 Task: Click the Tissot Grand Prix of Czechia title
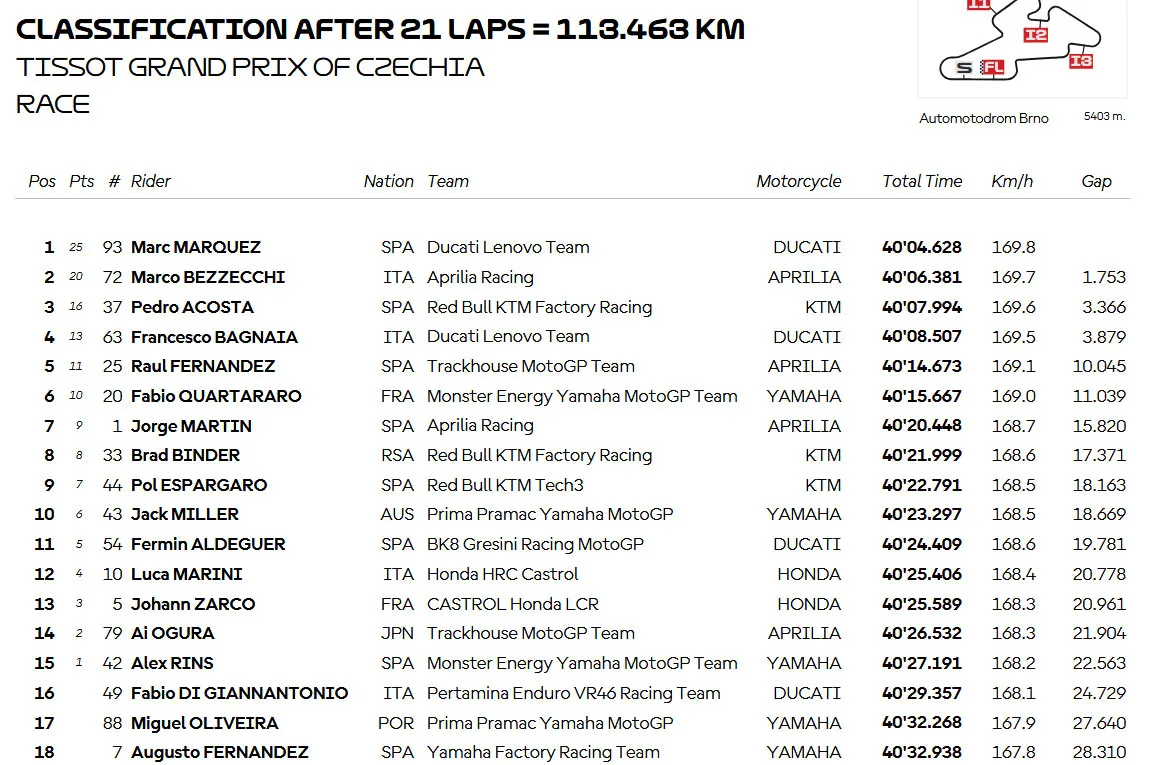251,68
